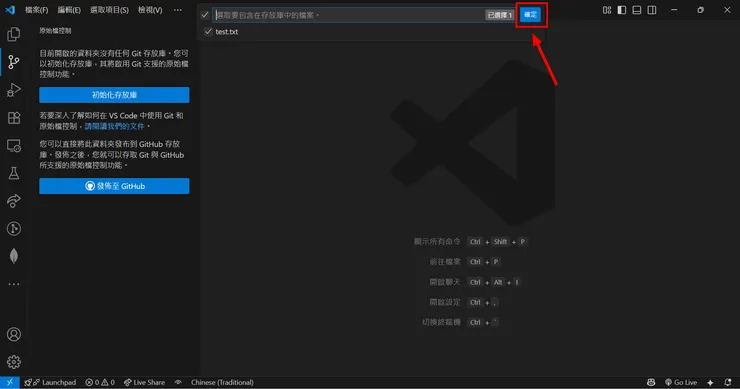Click the 確定 confirm button
This screenshot has height=389, width=740.
[530, 15]
